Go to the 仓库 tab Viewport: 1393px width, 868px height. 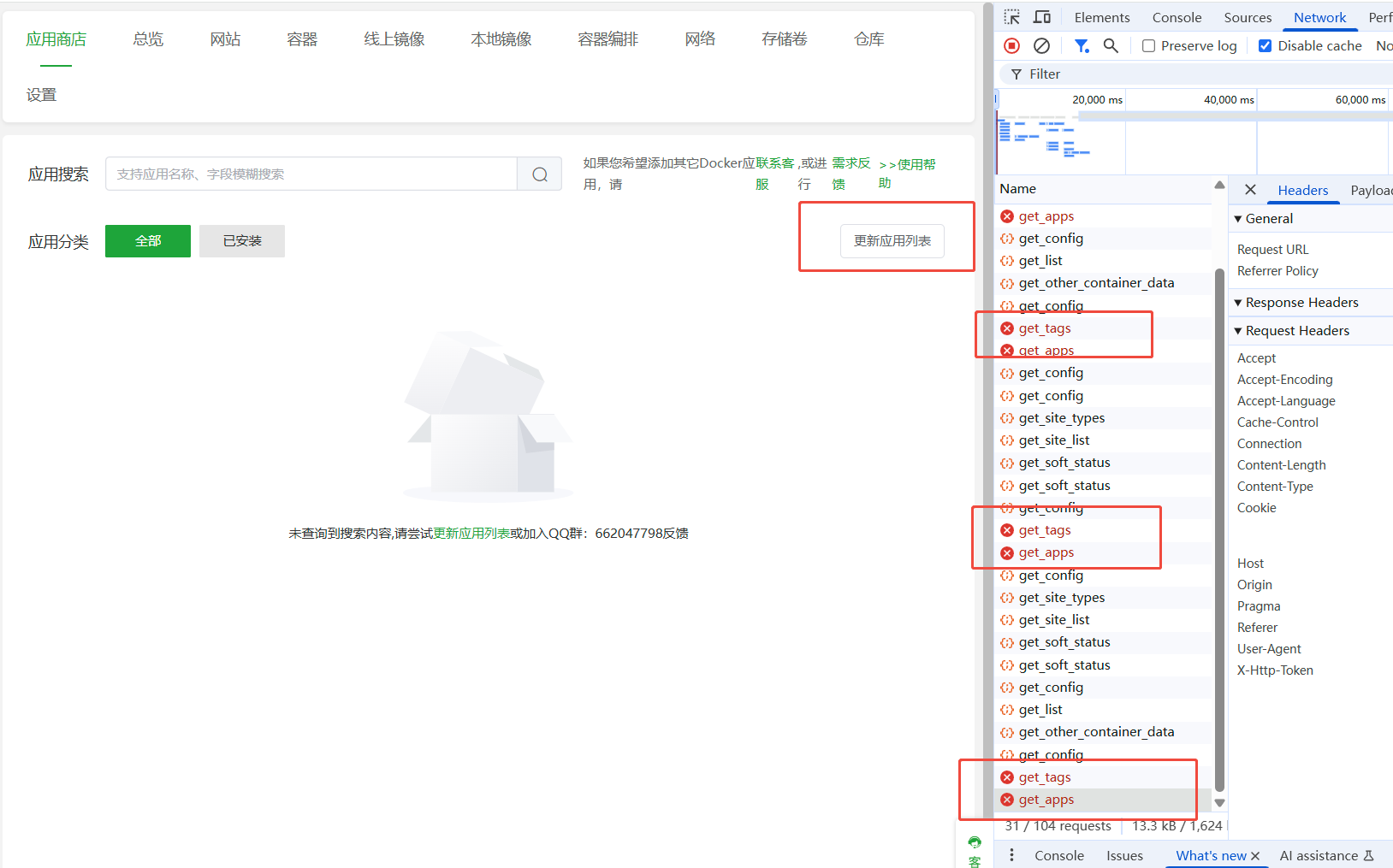point(869,39)
